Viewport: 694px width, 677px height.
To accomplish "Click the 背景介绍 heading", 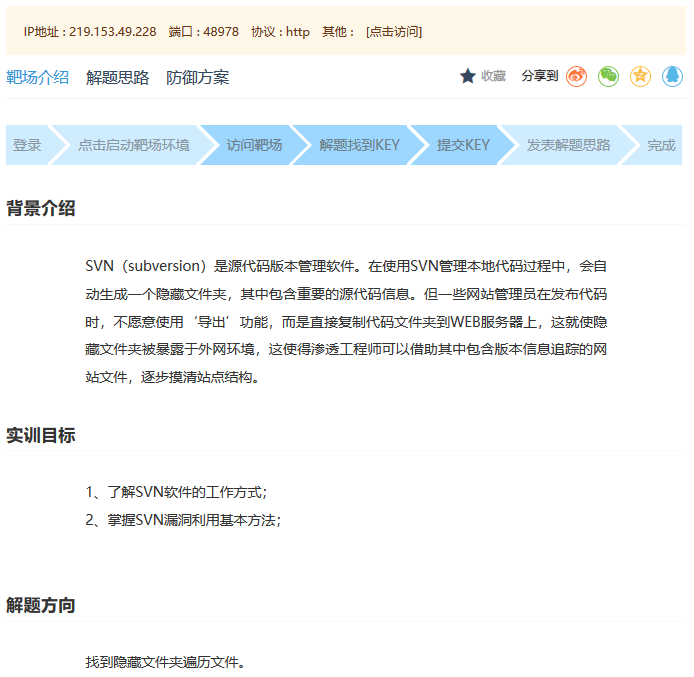I will tap(41, 208).
